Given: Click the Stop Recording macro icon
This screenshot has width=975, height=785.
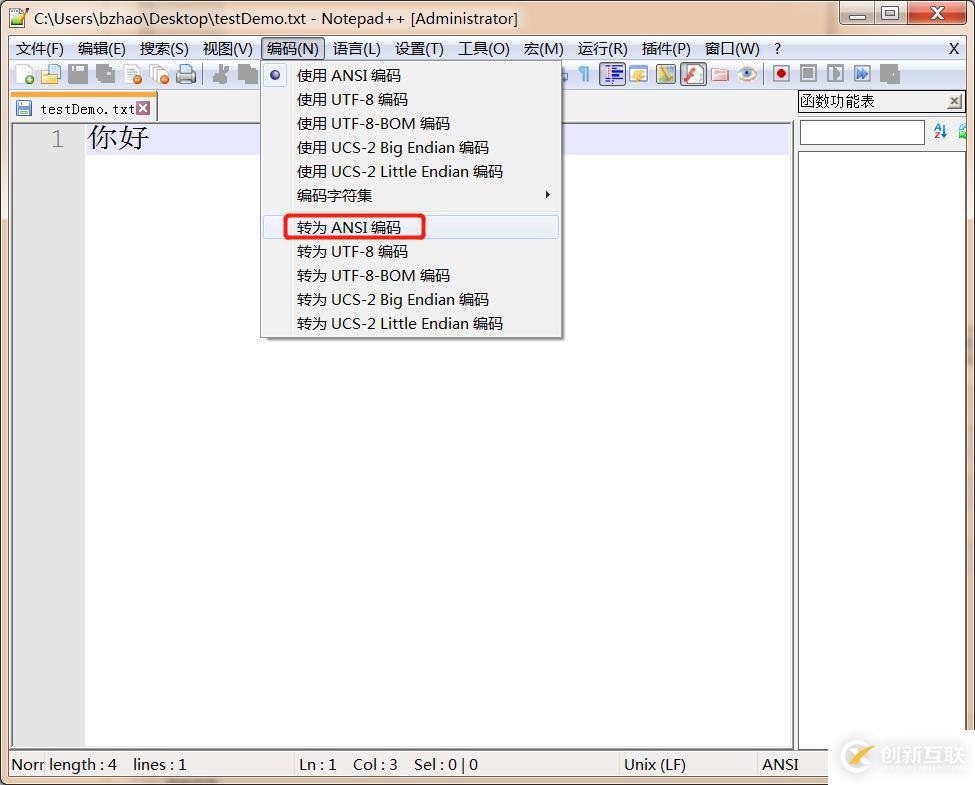Looking at the screenshot, I should [808, 74].
